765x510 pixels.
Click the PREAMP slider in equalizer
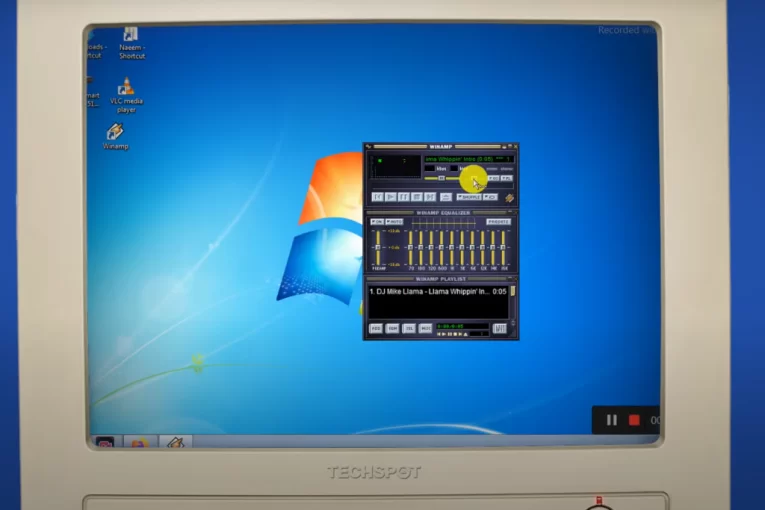pyautogui.click(x=378, y=248)
